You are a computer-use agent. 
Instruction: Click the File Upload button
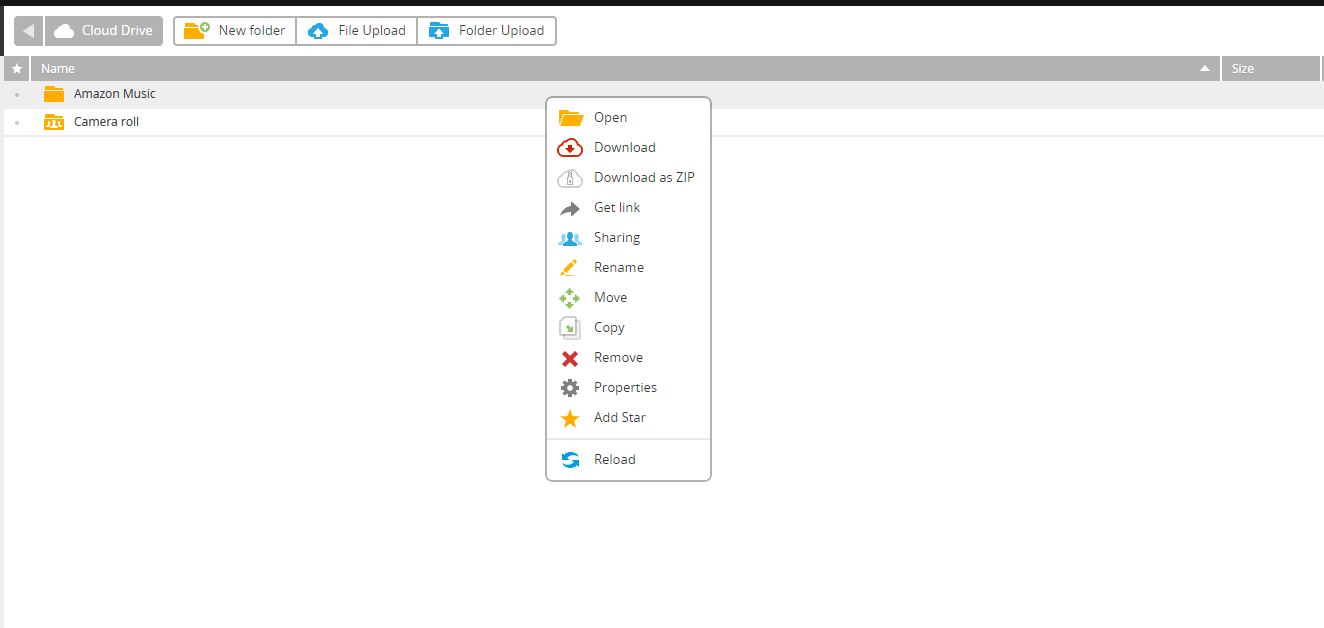click(x=357, y=31)
